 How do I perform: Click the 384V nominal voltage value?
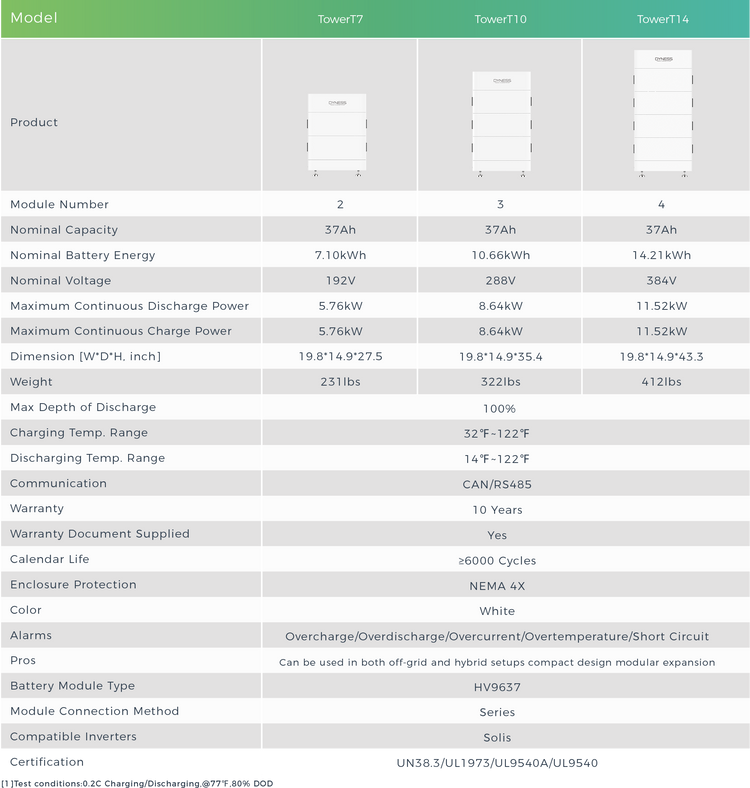(x=661, y=281)
